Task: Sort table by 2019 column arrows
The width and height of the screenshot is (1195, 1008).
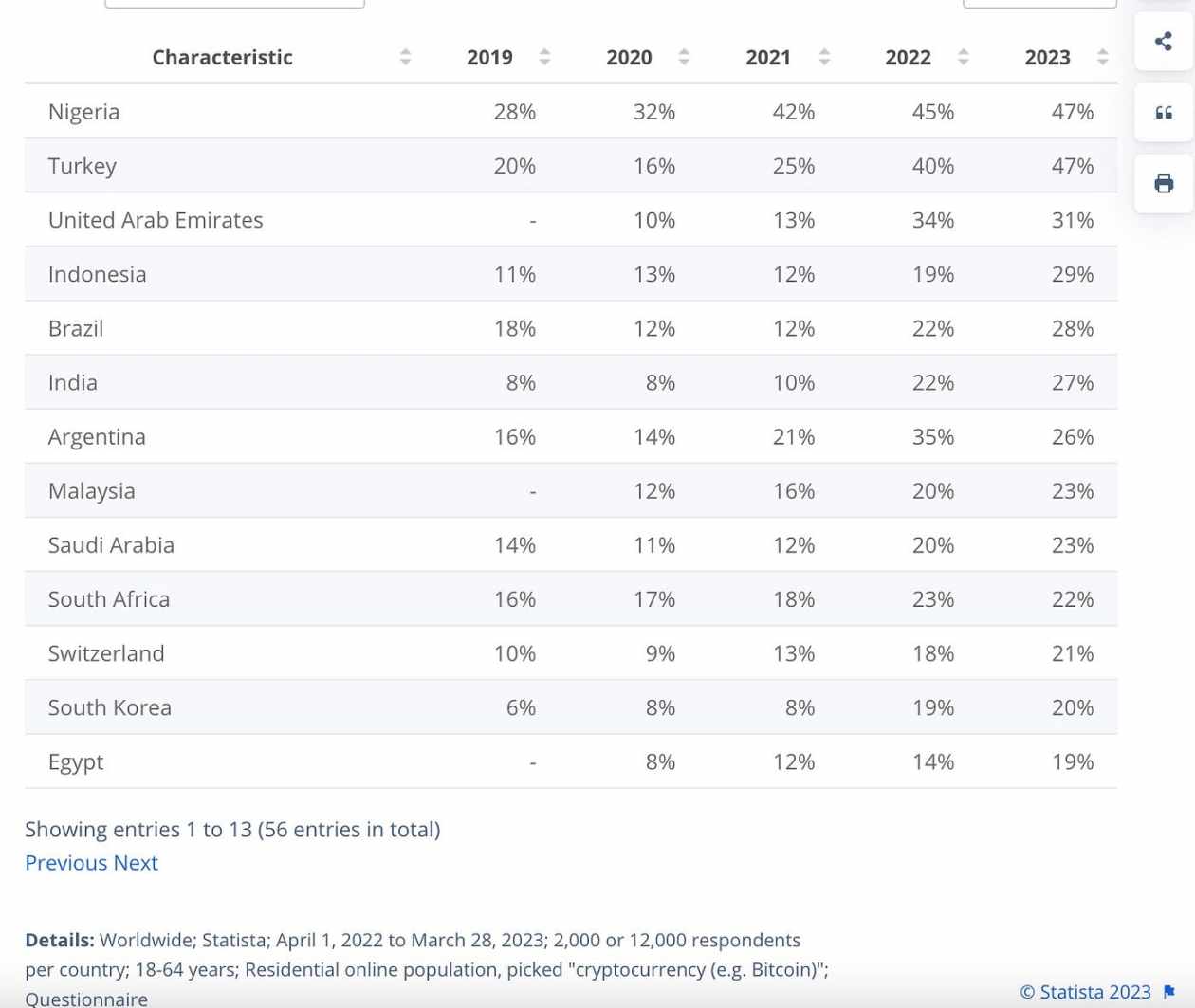Action: click(x=544, y=57)
